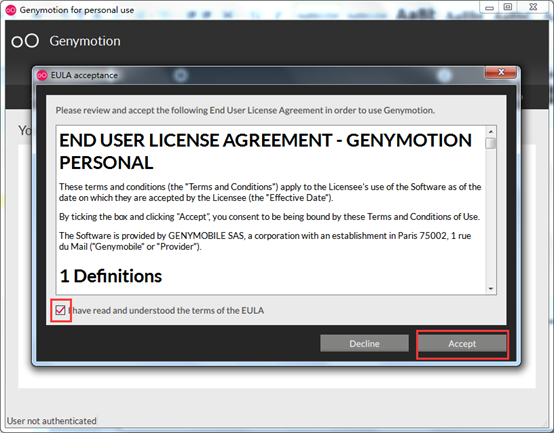Click the 'By ticking the box' paragraph
This screenshot has height=433, width=554.
pos(269,216)
